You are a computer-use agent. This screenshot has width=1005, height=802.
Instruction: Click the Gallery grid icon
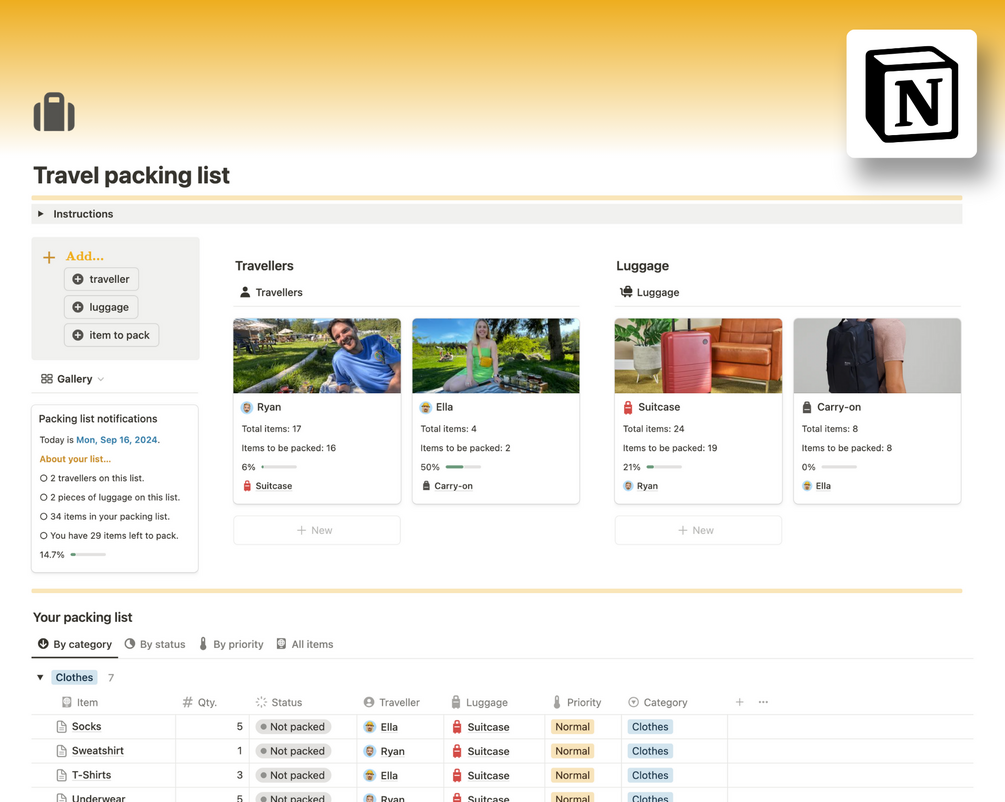(47, 379)
